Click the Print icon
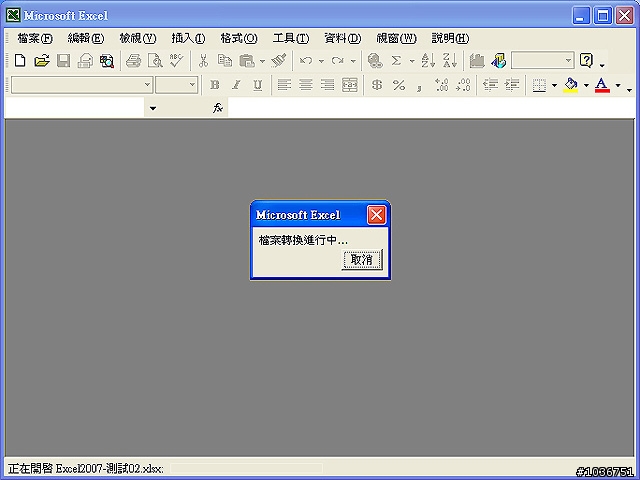The width and height of the screenshot is (640, 480). tap(133, 61)
